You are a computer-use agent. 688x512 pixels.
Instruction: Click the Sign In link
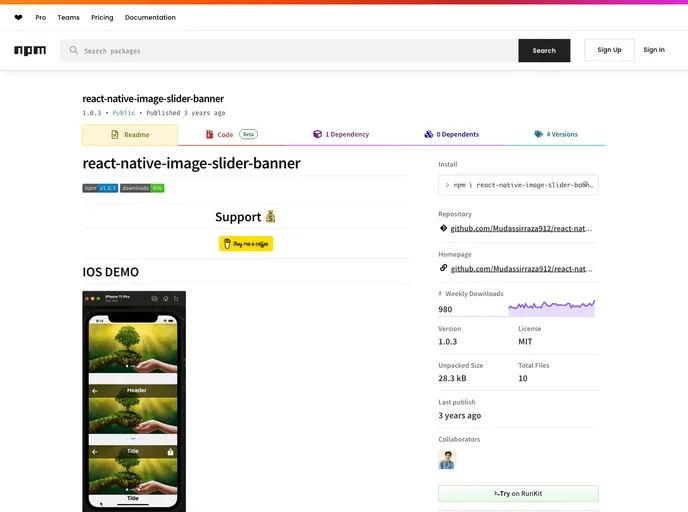[x=654, y=50]
